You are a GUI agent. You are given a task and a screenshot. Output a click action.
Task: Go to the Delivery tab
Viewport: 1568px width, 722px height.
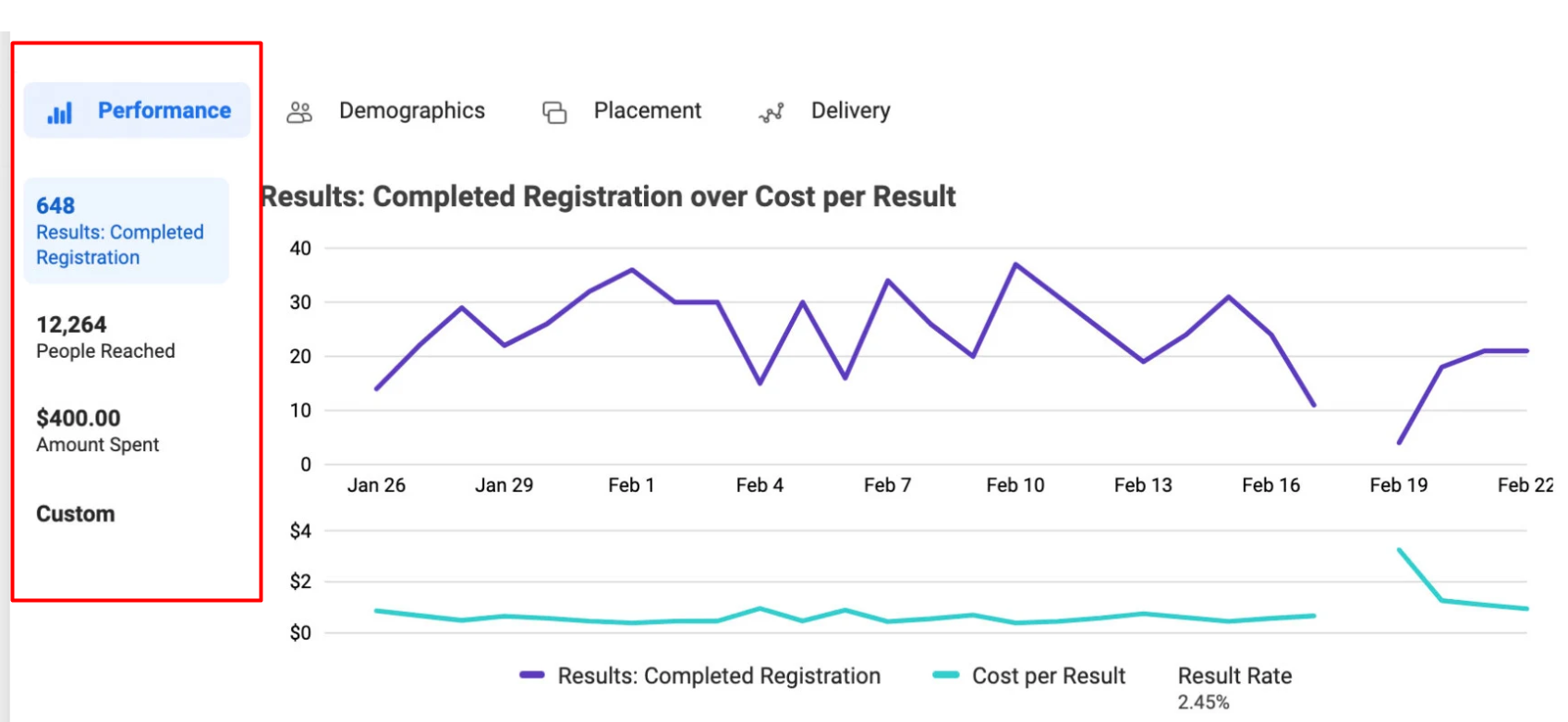[850, 111]
